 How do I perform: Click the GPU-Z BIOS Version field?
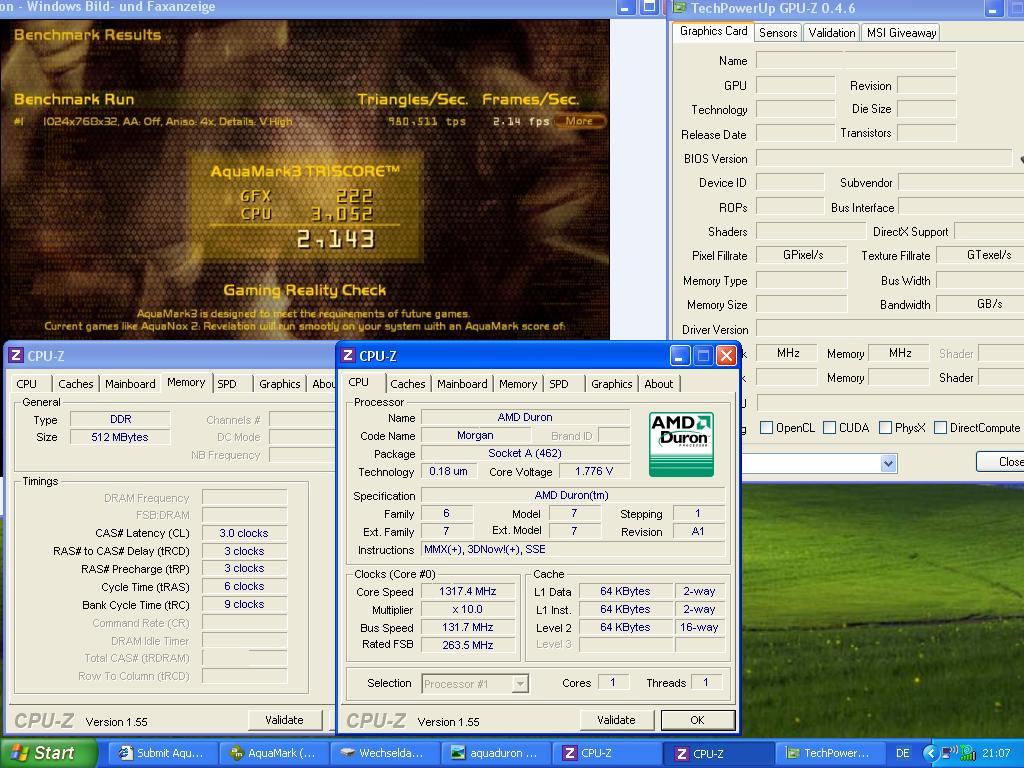(x=884, y=159)
